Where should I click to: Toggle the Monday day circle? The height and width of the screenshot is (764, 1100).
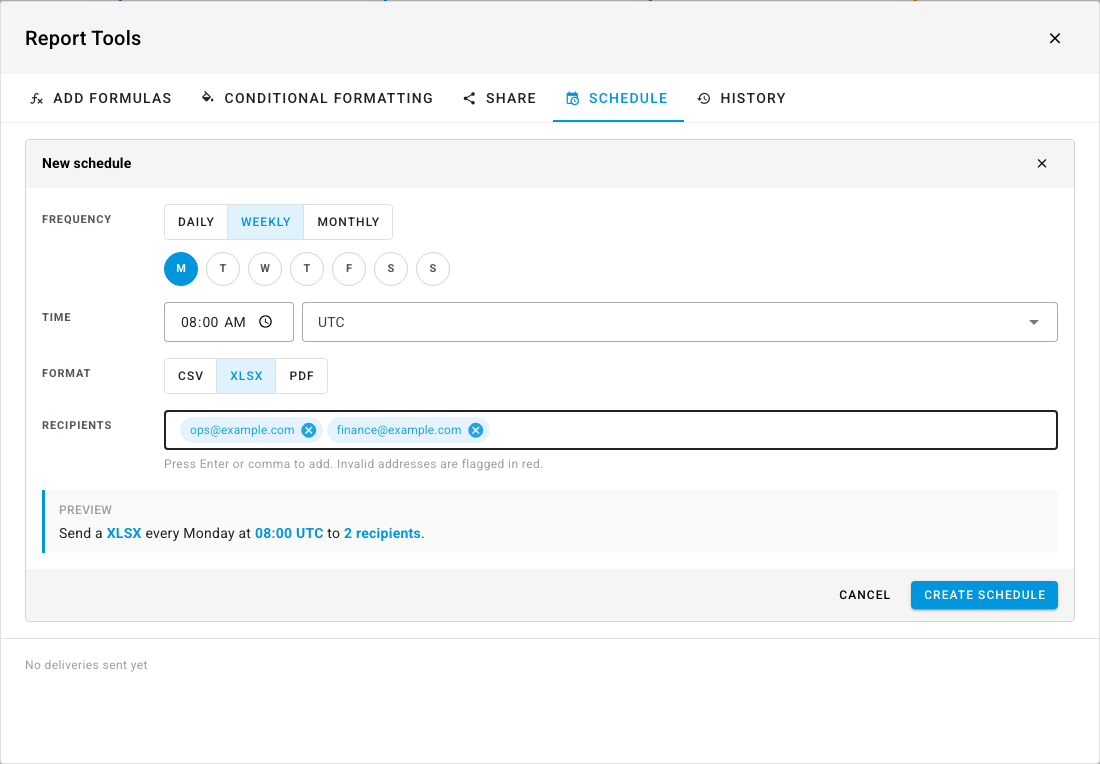tap(181, 269)
